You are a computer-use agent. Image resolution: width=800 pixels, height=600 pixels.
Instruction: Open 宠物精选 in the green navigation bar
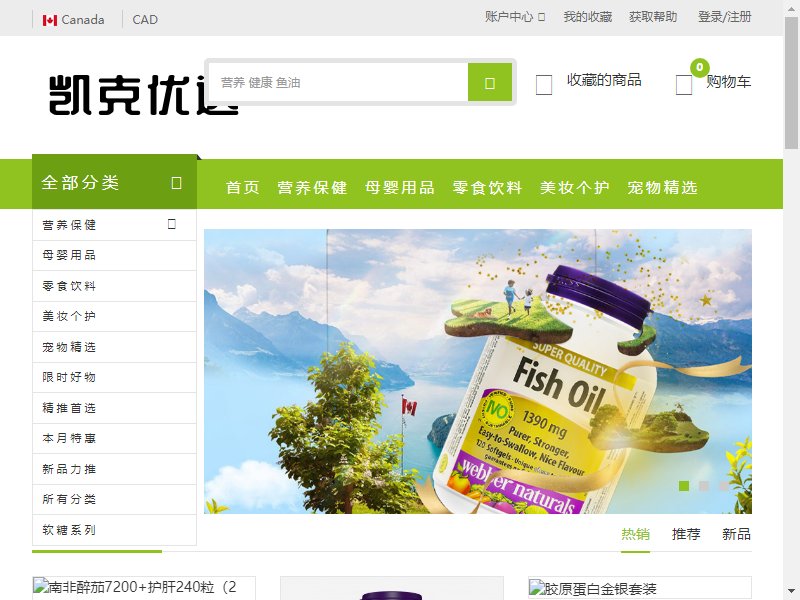pos(662,187)
